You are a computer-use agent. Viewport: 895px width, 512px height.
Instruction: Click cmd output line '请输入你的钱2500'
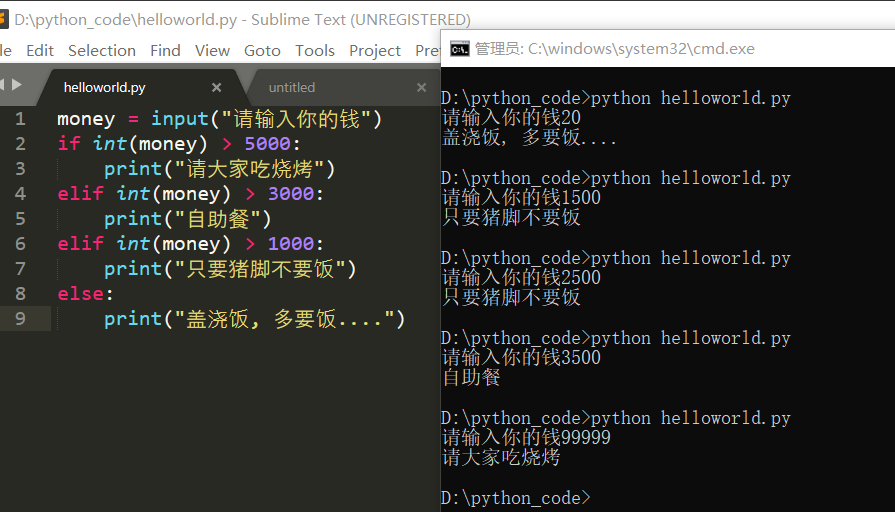[522, 277]
